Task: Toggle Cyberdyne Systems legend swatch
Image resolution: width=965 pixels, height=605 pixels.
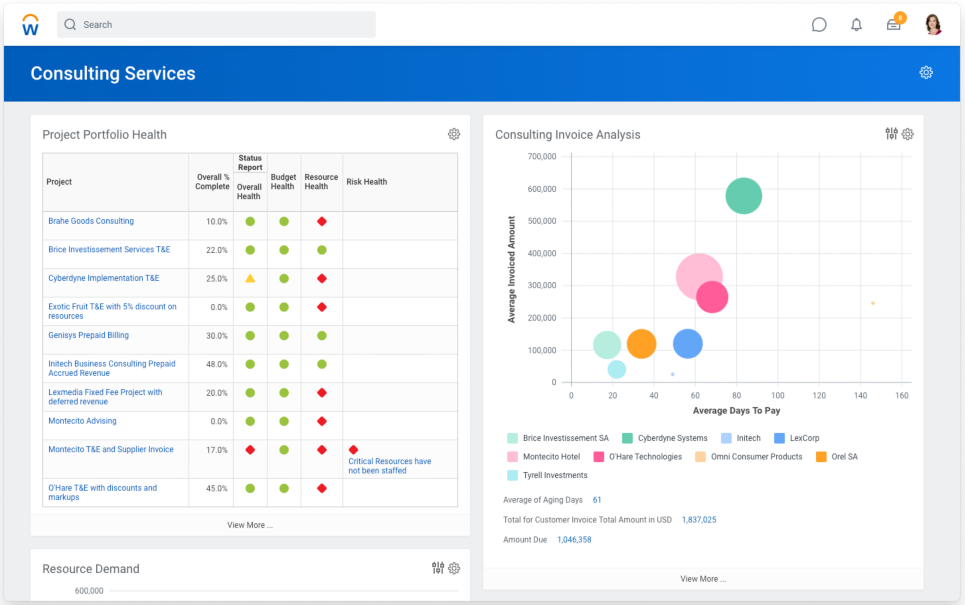Action: point(627,438)
